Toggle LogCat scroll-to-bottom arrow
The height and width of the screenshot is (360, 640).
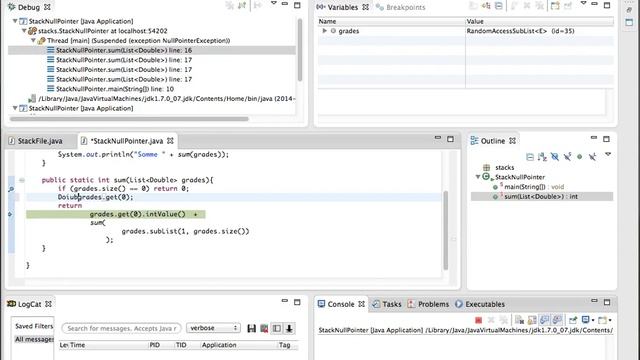tap(289, 329)
